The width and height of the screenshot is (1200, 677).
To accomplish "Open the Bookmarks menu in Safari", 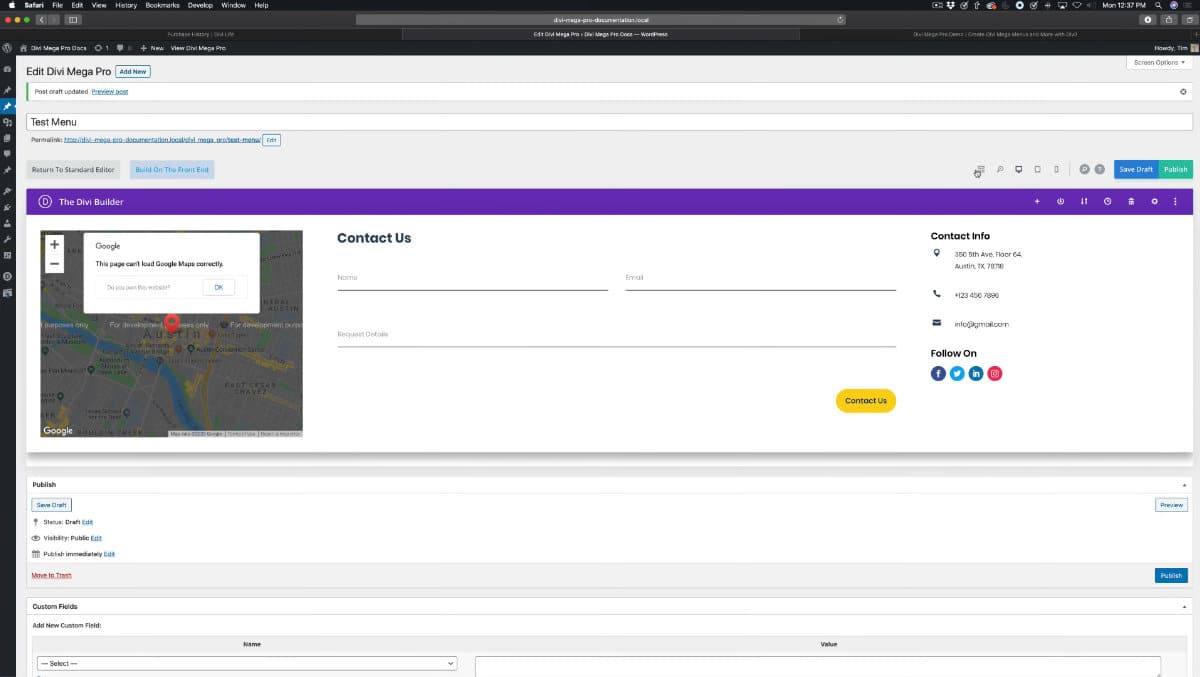I will click(162, 5).
